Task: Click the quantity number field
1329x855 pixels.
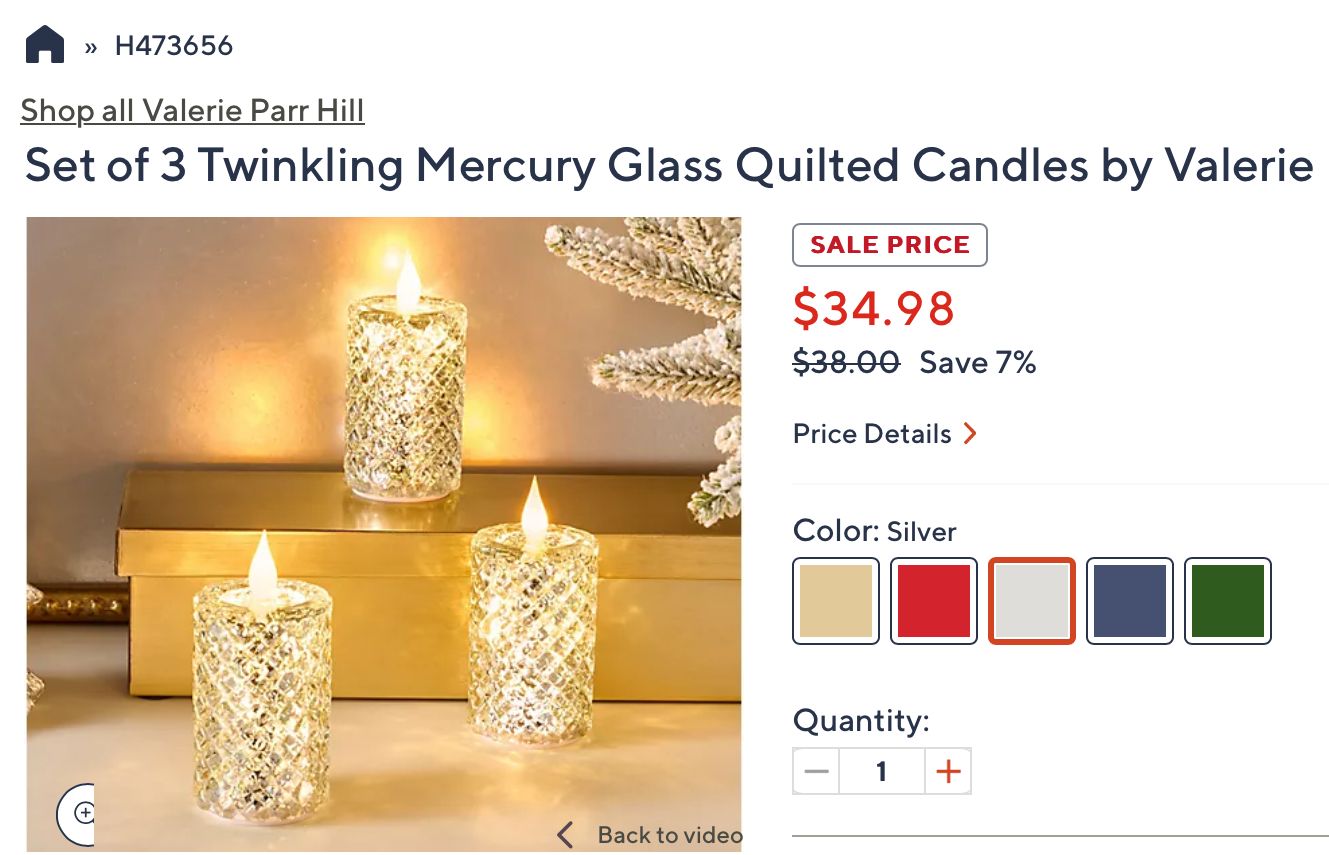Action: pyautogui.click(x=881, y=772)
